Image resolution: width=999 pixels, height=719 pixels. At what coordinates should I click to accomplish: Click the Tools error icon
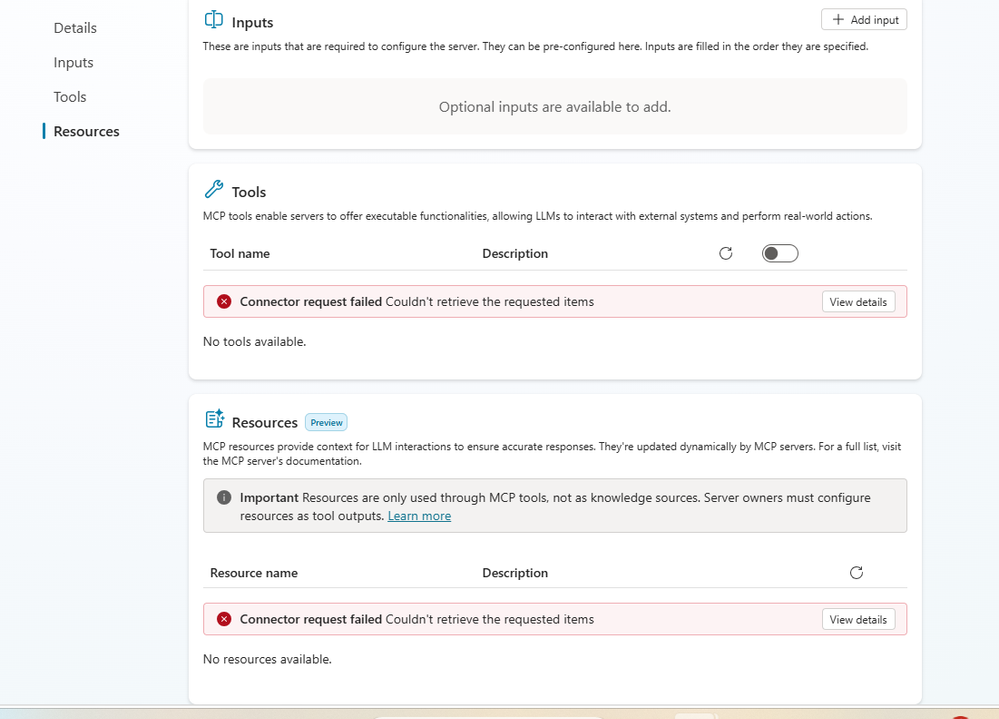point(224,302)
